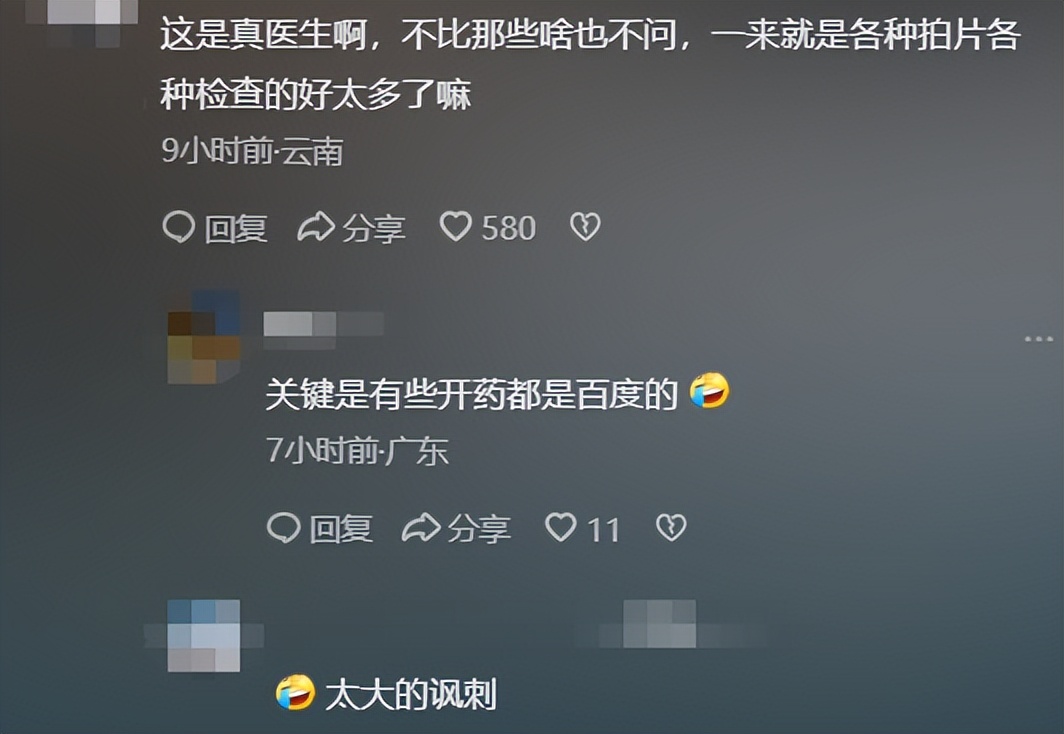This screenshot has width=1064, height=734.
Task: Click the share arrow icon beside 580 likes
Action: [316, 227]
